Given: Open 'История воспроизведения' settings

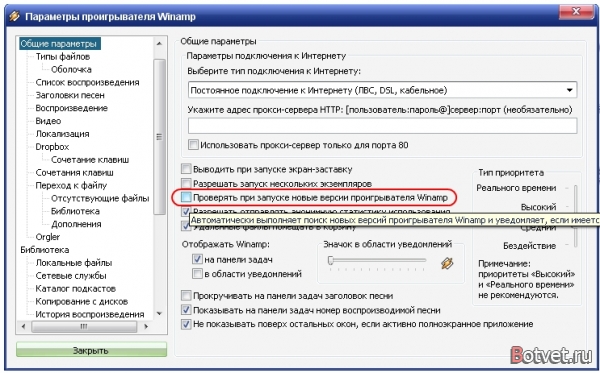Looking at the screenshot, I should pos(90,314).
